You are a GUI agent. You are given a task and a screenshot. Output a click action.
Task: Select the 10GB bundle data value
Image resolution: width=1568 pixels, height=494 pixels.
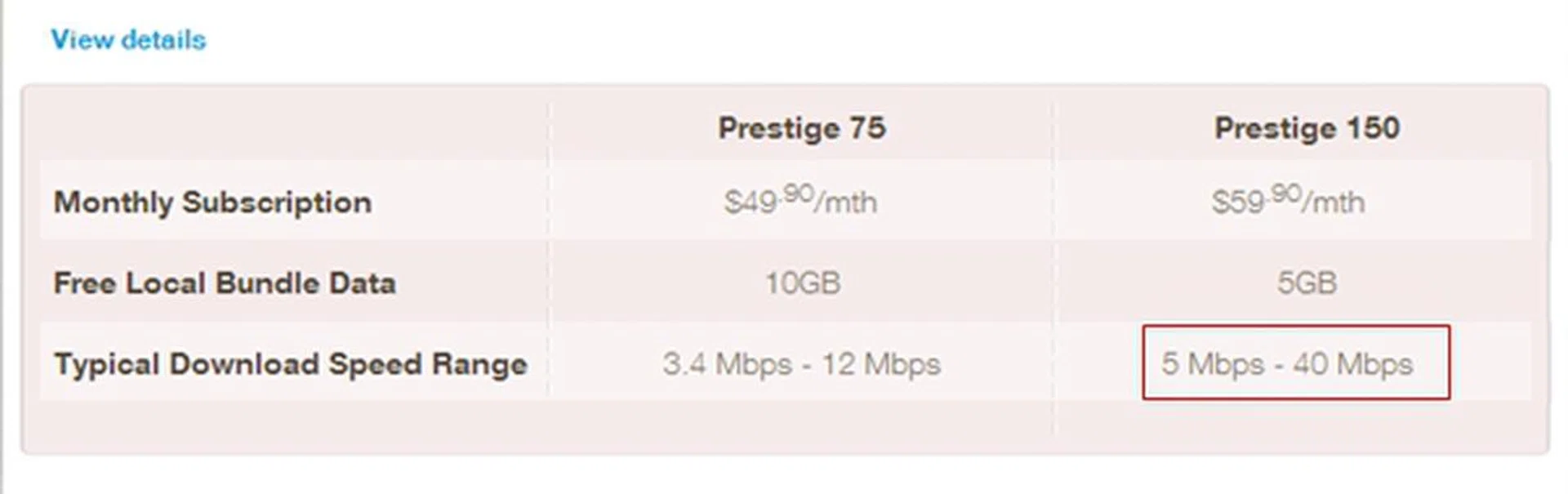802,283
